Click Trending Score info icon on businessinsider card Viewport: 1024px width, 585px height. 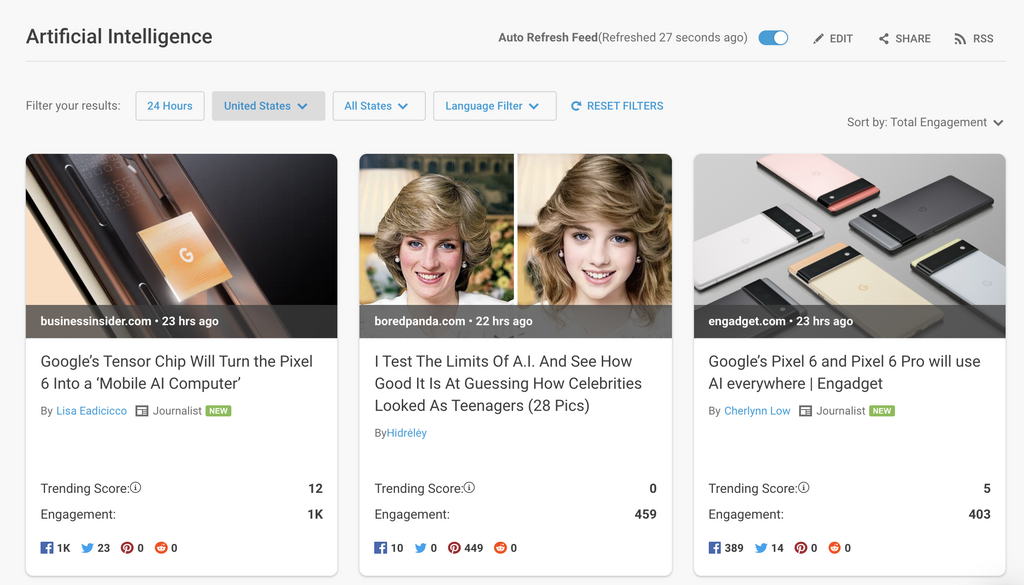[136, 488]
